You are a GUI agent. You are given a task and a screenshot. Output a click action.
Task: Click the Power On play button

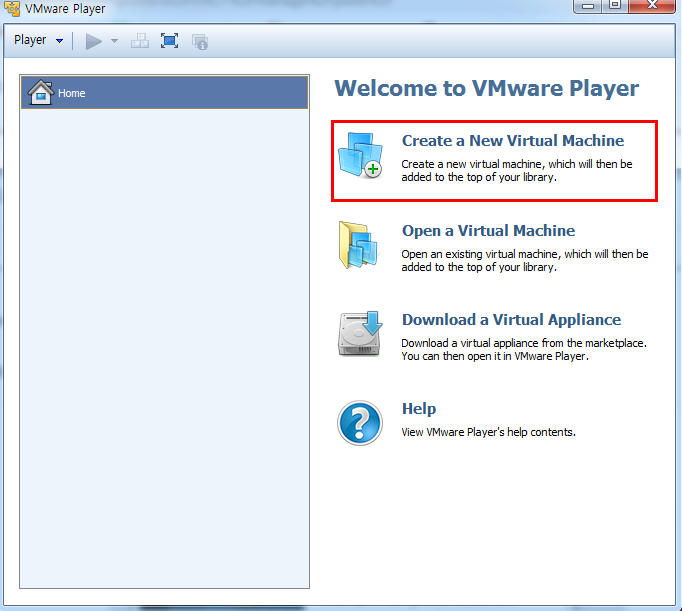(x=93, y=41)
